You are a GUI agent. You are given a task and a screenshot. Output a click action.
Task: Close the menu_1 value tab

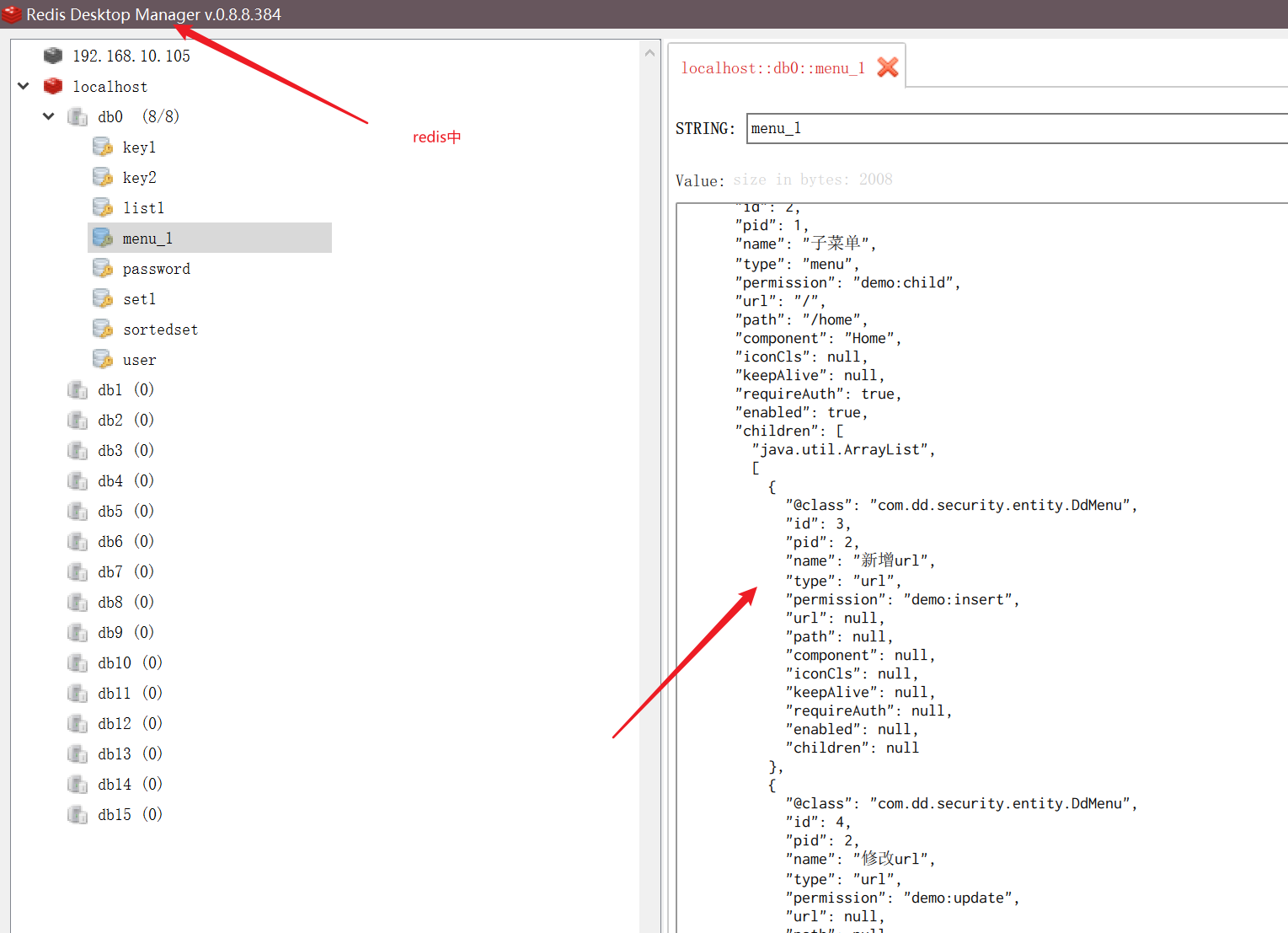888,67
